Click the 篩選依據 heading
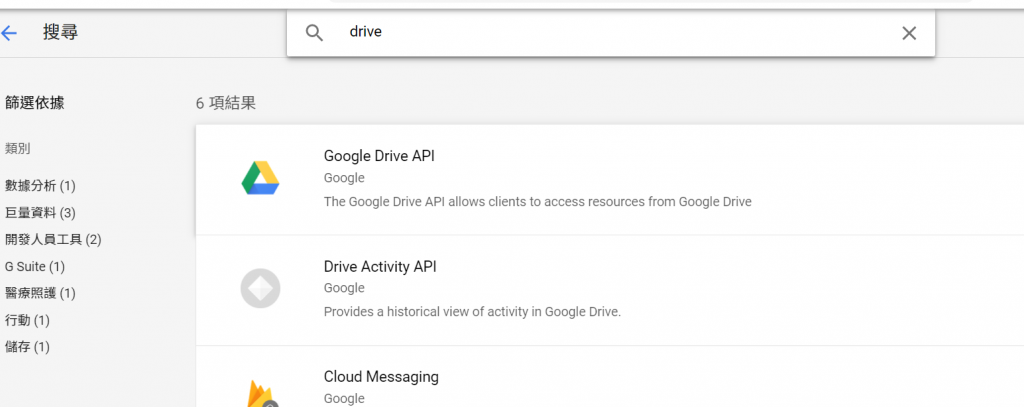This screenshot has height=407, width=1024. pos(35,103)
